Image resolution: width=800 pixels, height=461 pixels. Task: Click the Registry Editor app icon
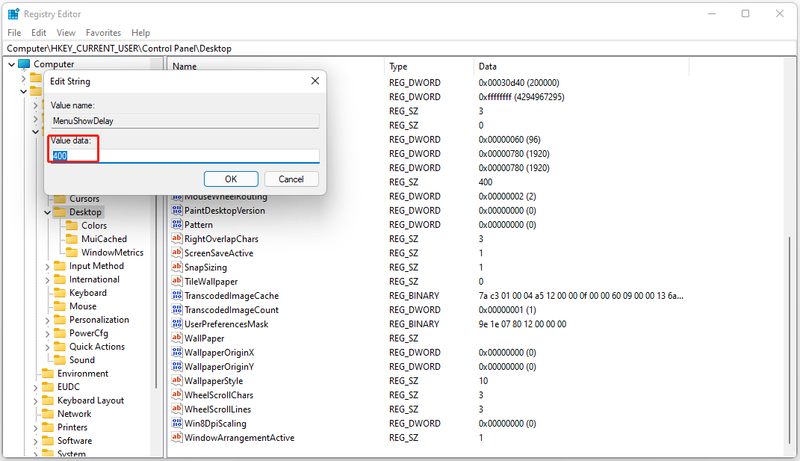[x=13, y=14]
